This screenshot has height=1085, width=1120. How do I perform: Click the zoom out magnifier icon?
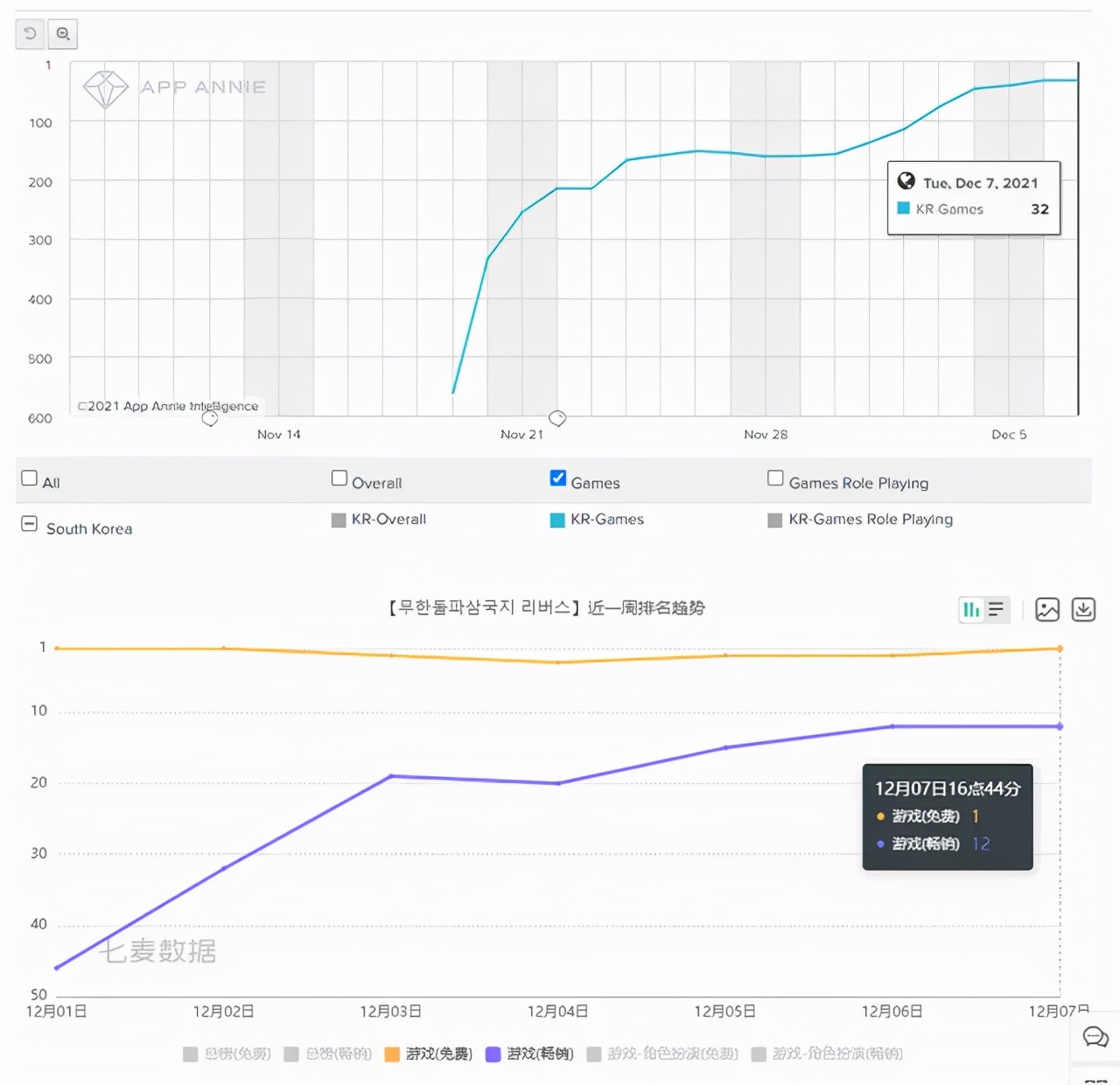click(63, 34)
